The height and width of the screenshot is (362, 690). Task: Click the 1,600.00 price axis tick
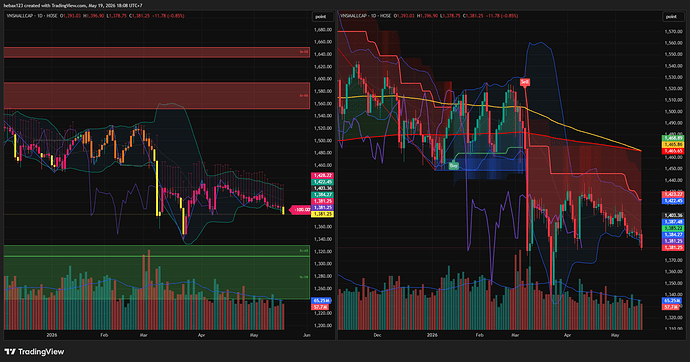coord(323,79)
